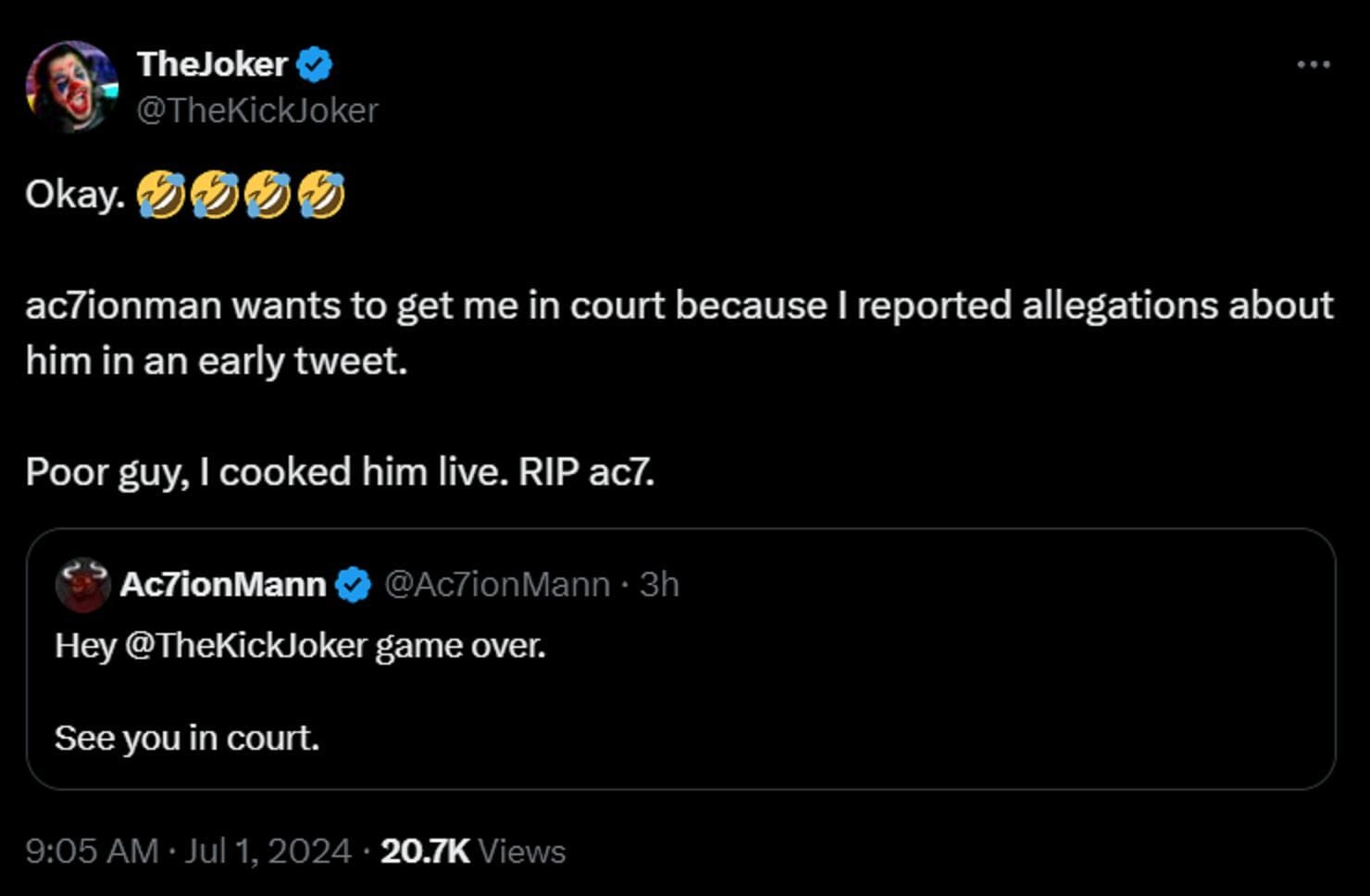Click the last laughing emoji in the row

pos(321,195)
